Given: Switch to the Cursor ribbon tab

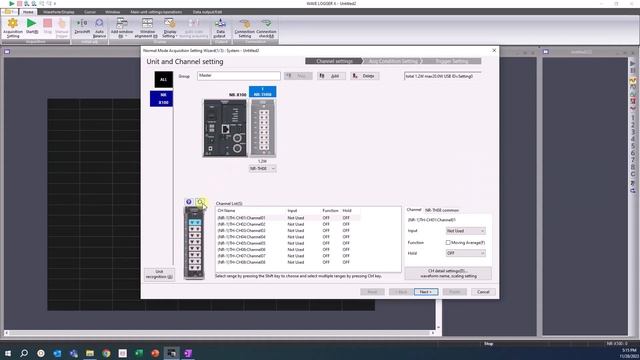Looking at the screenshot, I should (90, 12).
